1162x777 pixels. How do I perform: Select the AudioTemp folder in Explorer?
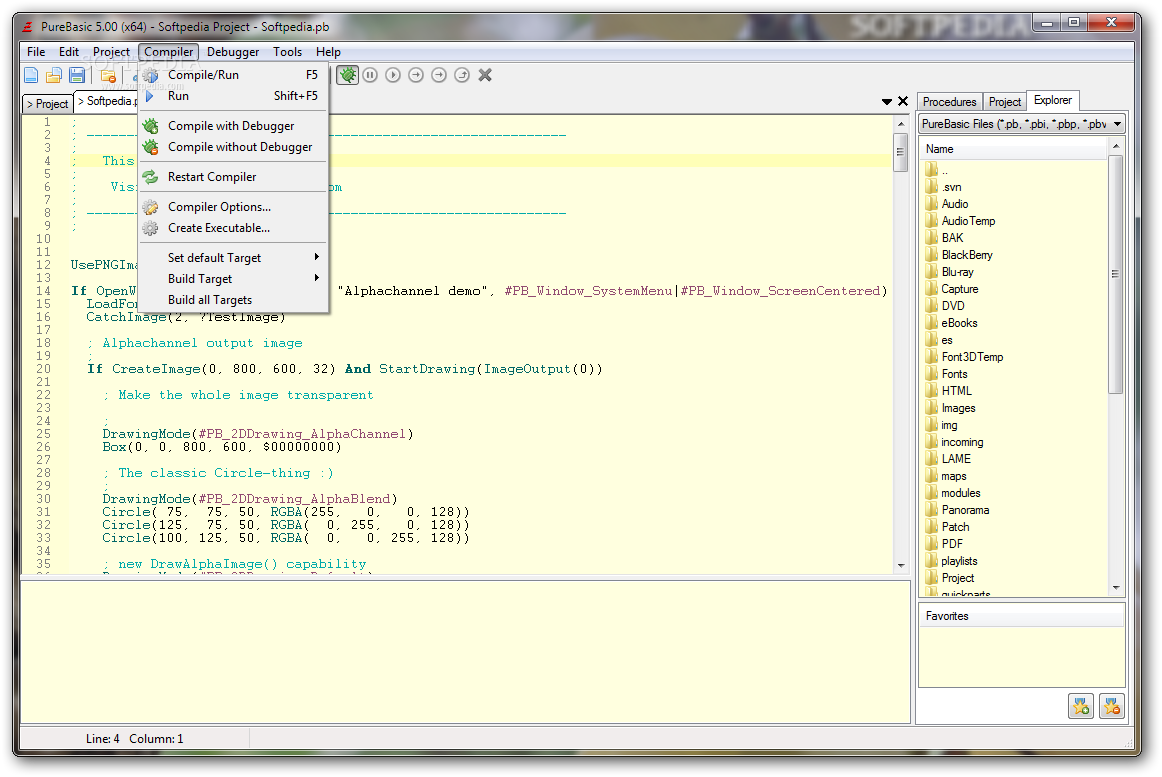pos(968,221)
